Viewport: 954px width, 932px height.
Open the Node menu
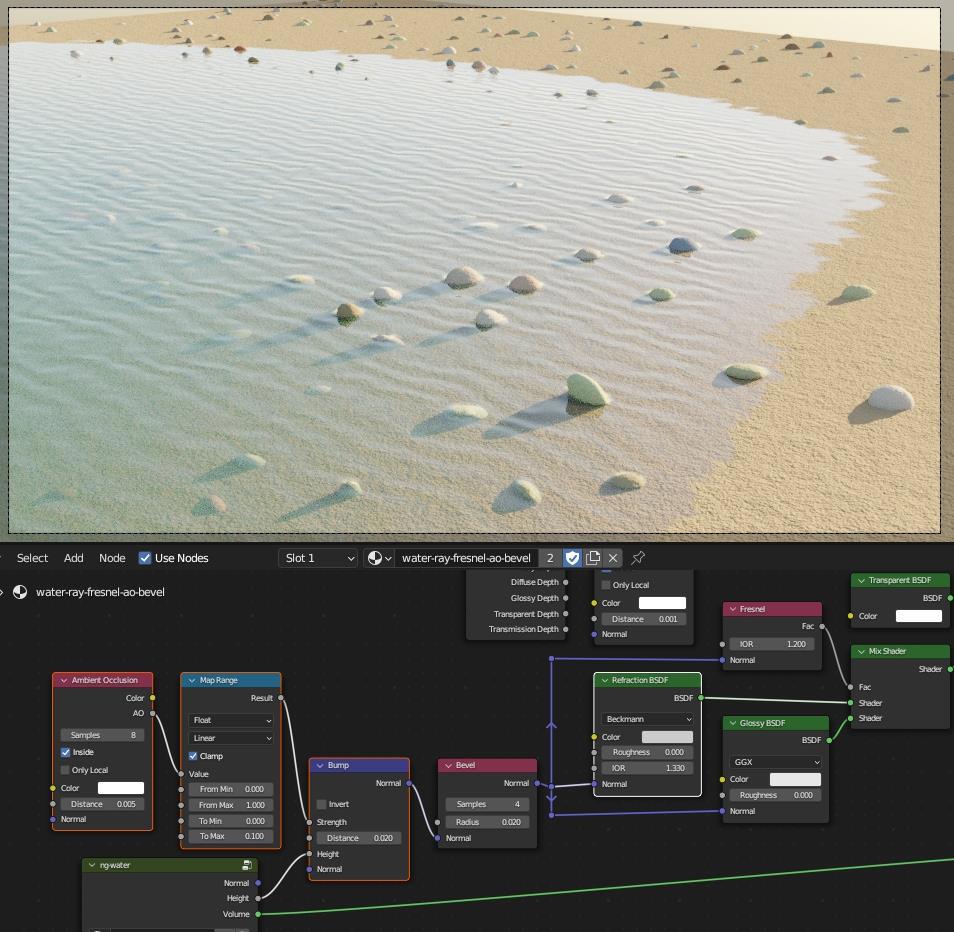(x=112, y=558)
